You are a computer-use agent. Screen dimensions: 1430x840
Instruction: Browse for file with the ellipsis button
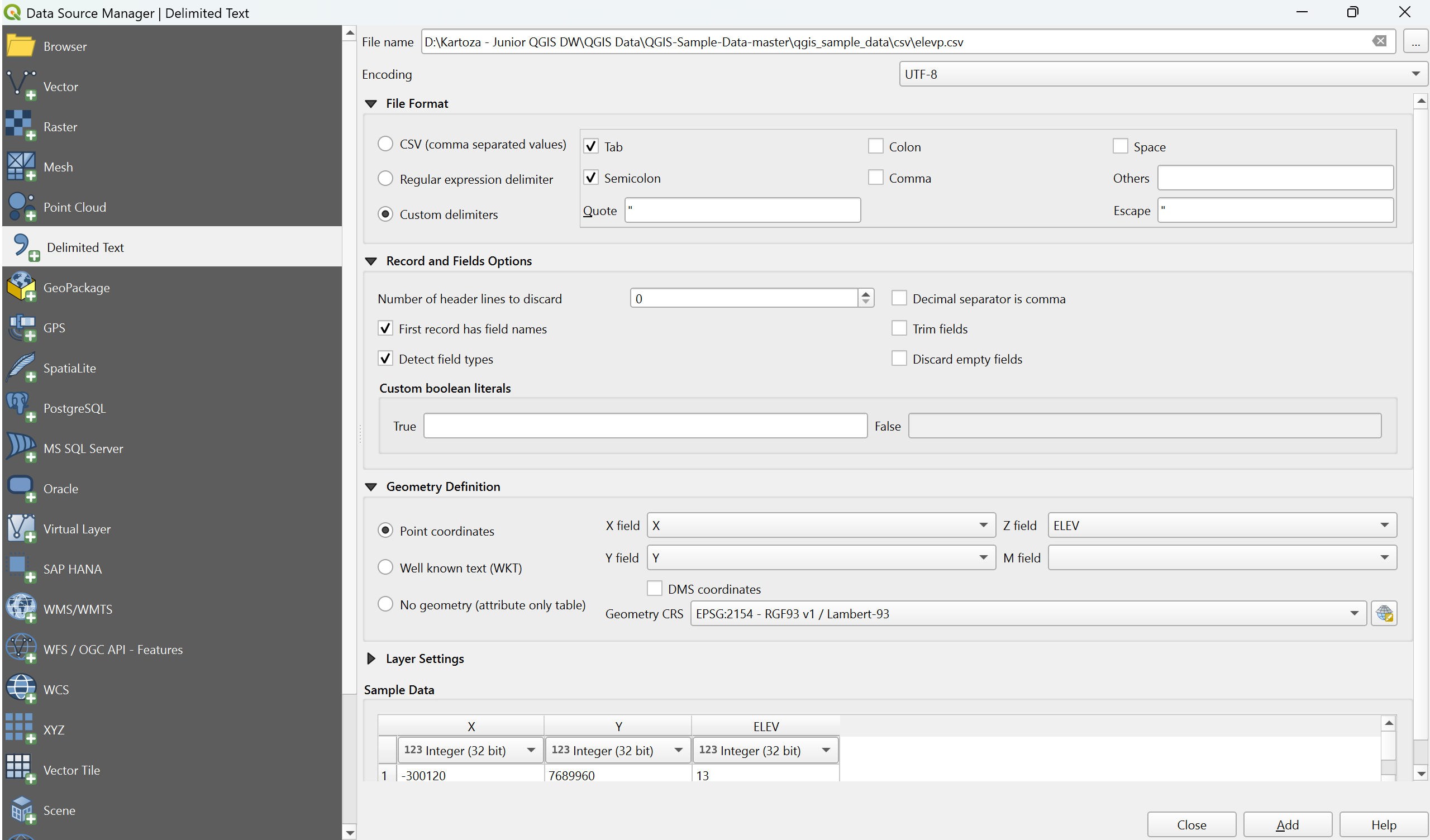click(x=1415, y=42)
